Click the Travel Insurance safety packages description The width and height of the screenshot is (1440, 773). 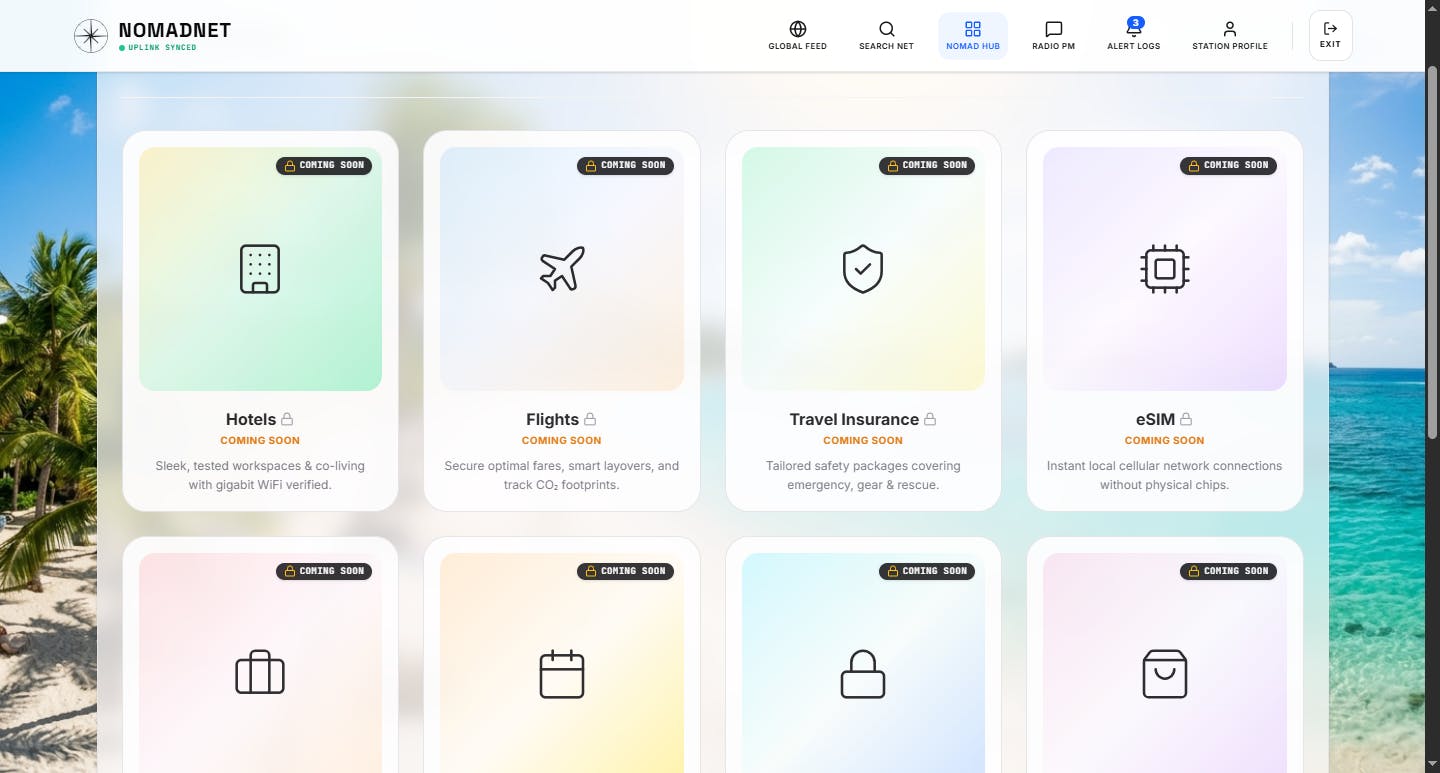[x=863, y=475]
